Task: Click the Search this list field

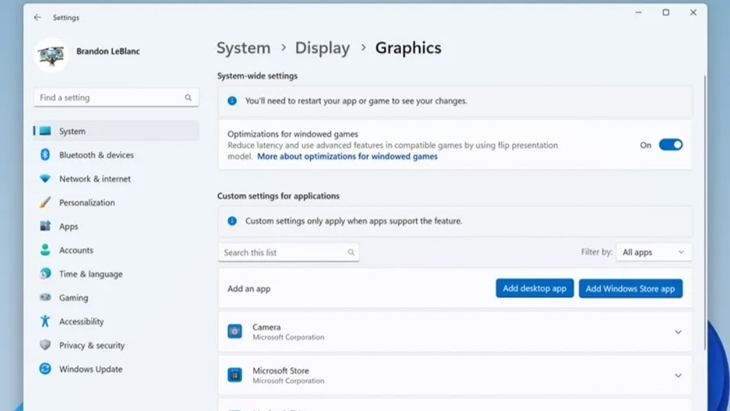Action: click(289, 252)
